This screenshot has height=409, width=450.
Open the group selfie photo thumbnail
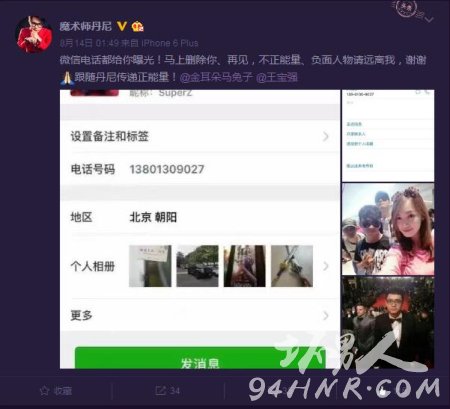click(x=388, y=229)
